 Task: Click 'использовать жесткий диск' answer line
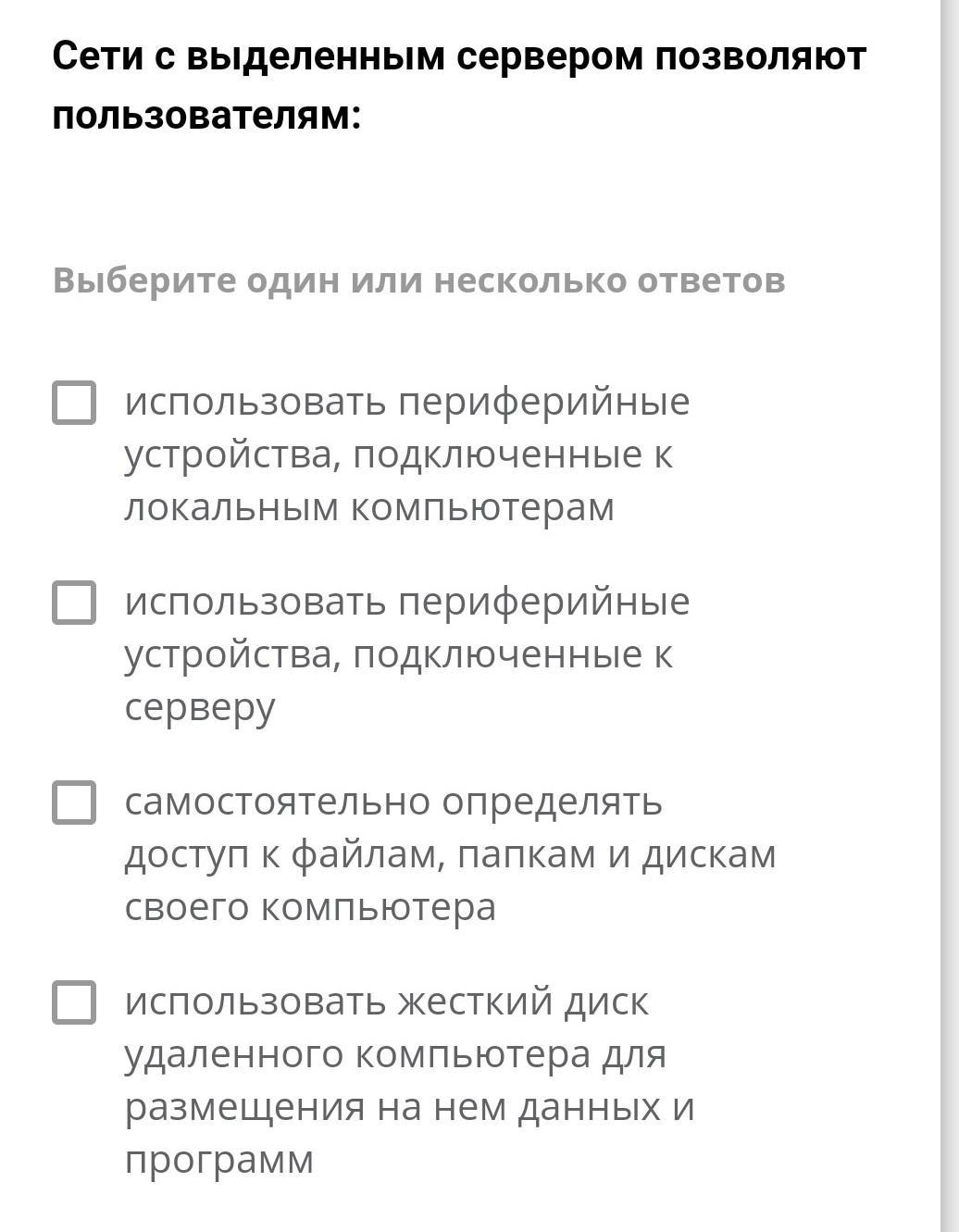pyautogui.click(x=387, y=1002)
